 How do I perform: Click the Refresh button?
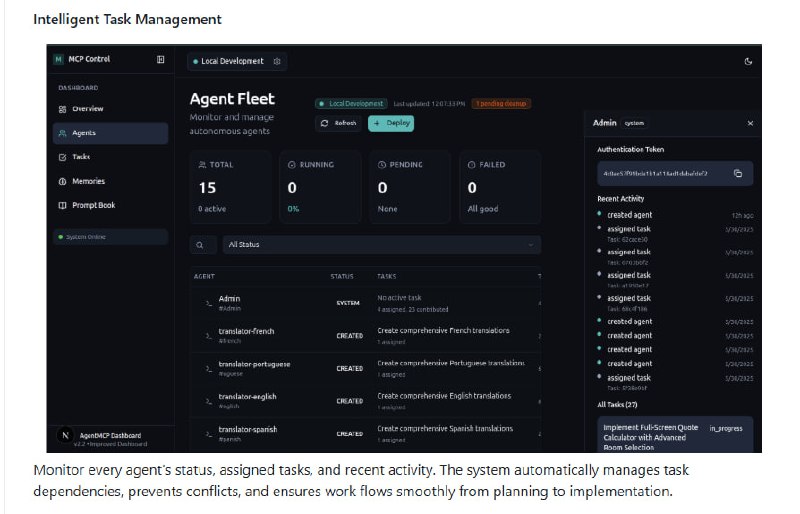pyautogui.click(x=338, y=123)
